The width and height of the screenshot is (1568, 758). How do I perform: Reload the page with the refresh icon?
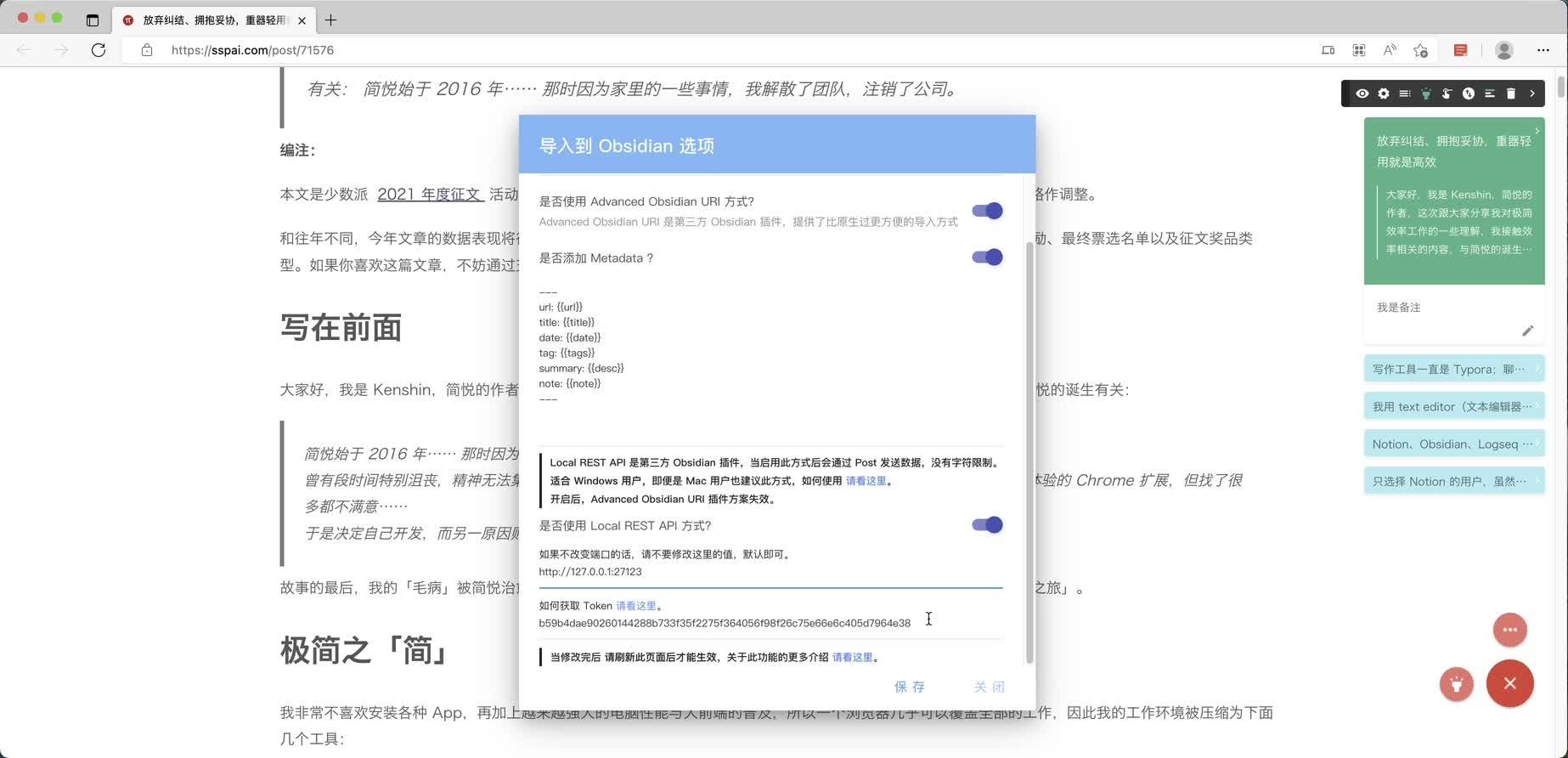coord(99,50)
